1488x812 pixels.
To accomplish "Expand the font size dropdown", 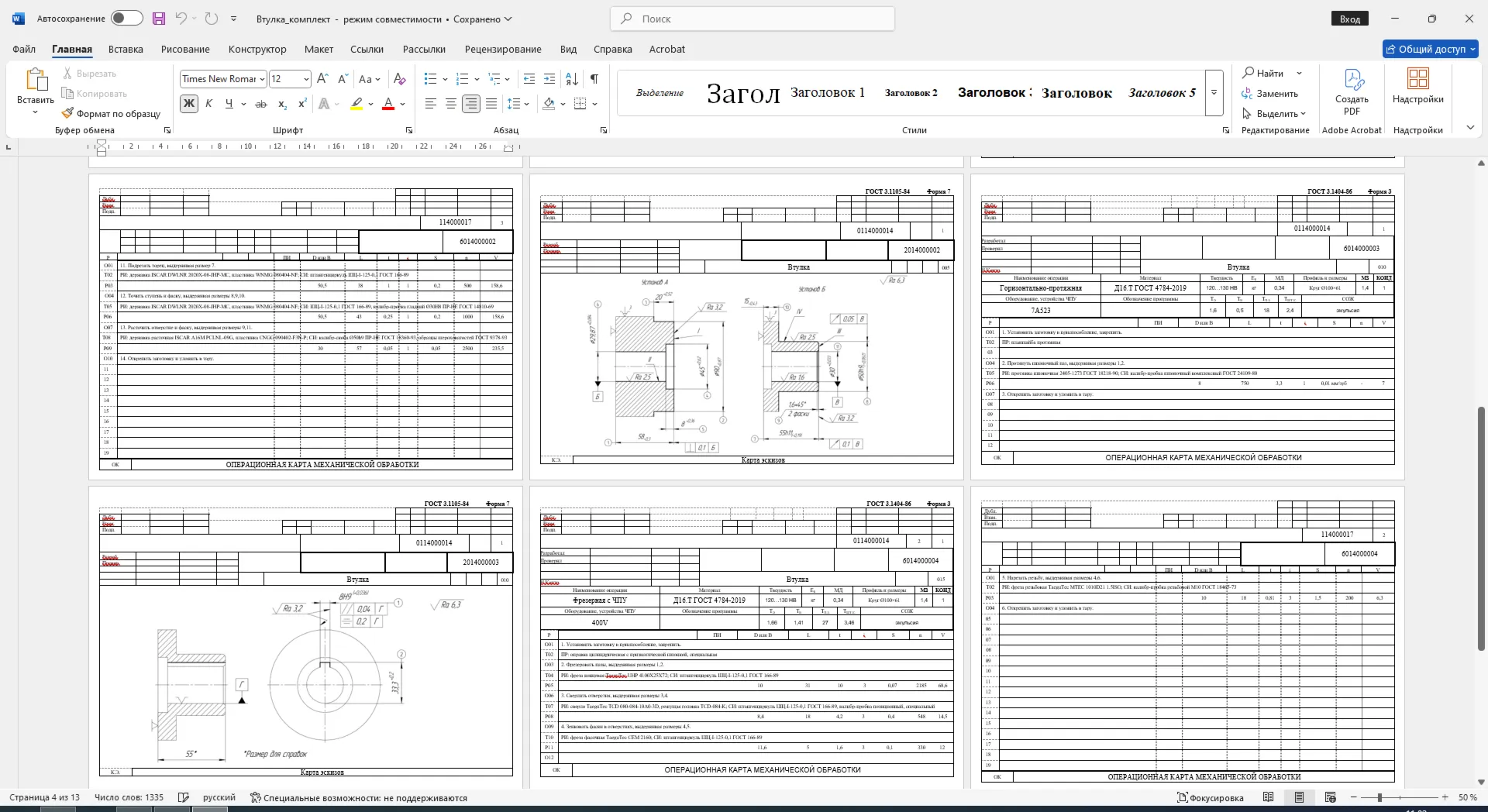I will pos(306,79).
